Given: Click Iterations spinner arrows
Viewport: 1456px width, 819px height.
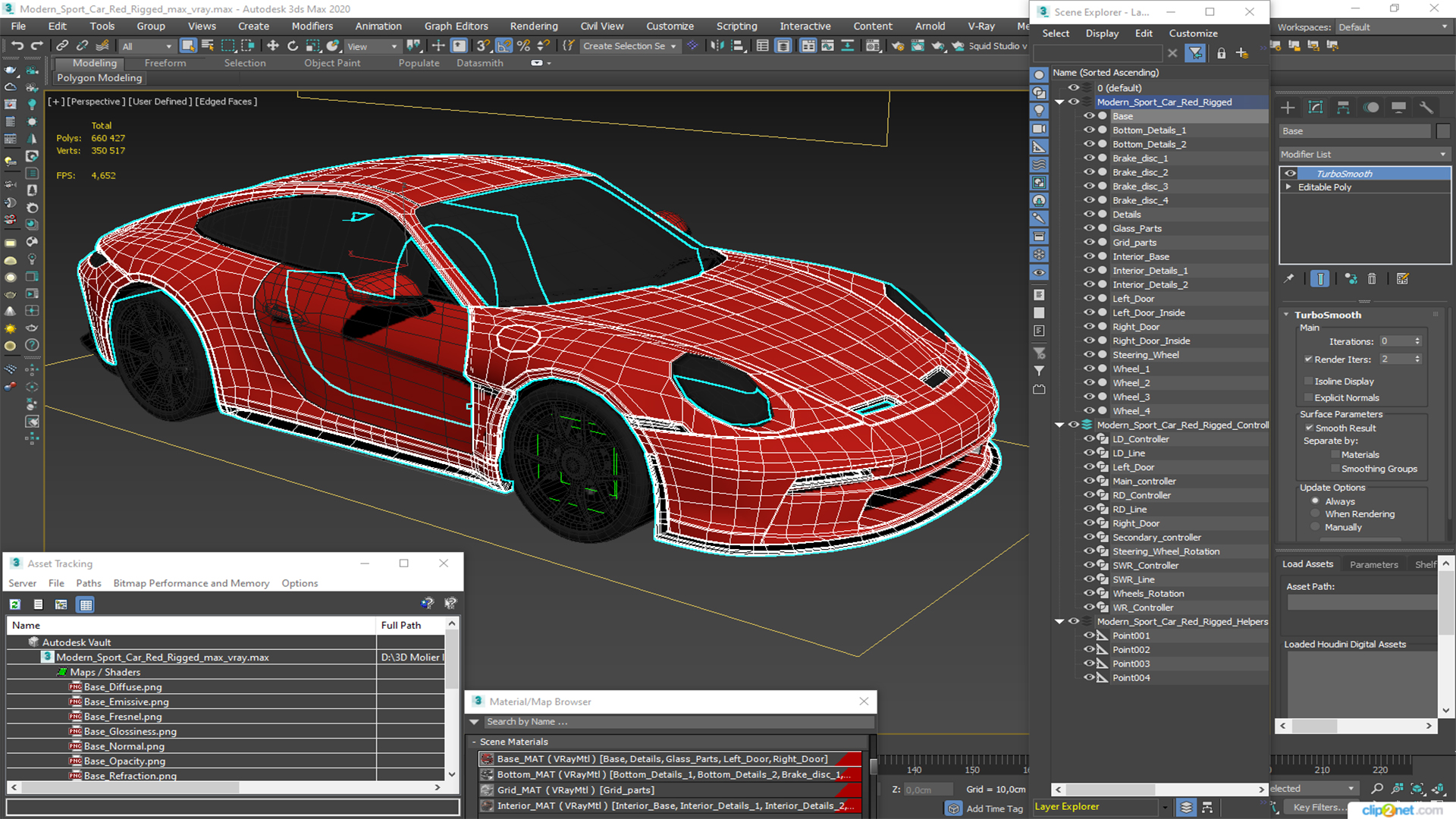Looking at the screenshot, I should (1417, 341).
